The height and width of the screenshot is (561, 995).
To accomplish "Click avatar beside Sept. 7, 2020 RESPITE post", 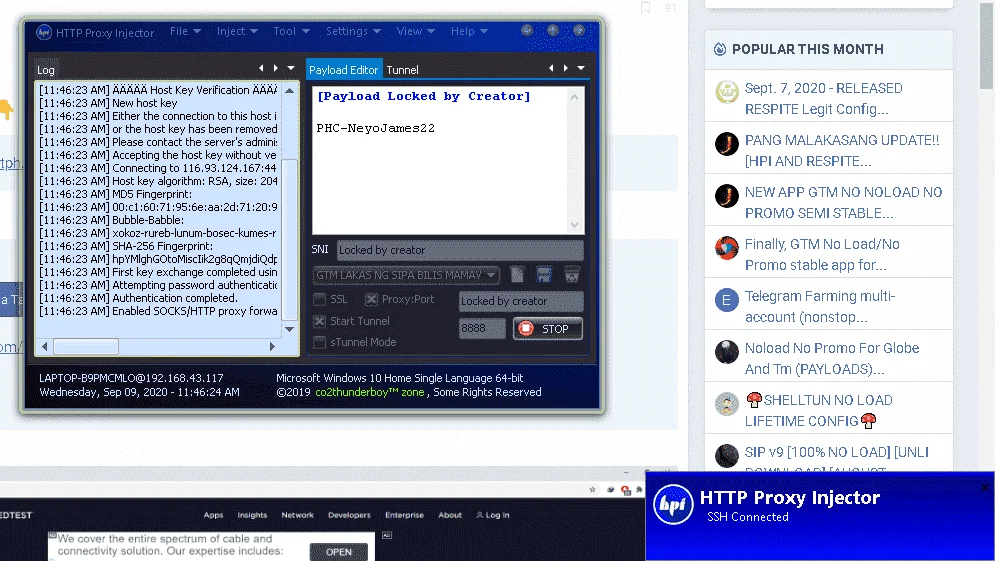I will click(727, 92).
